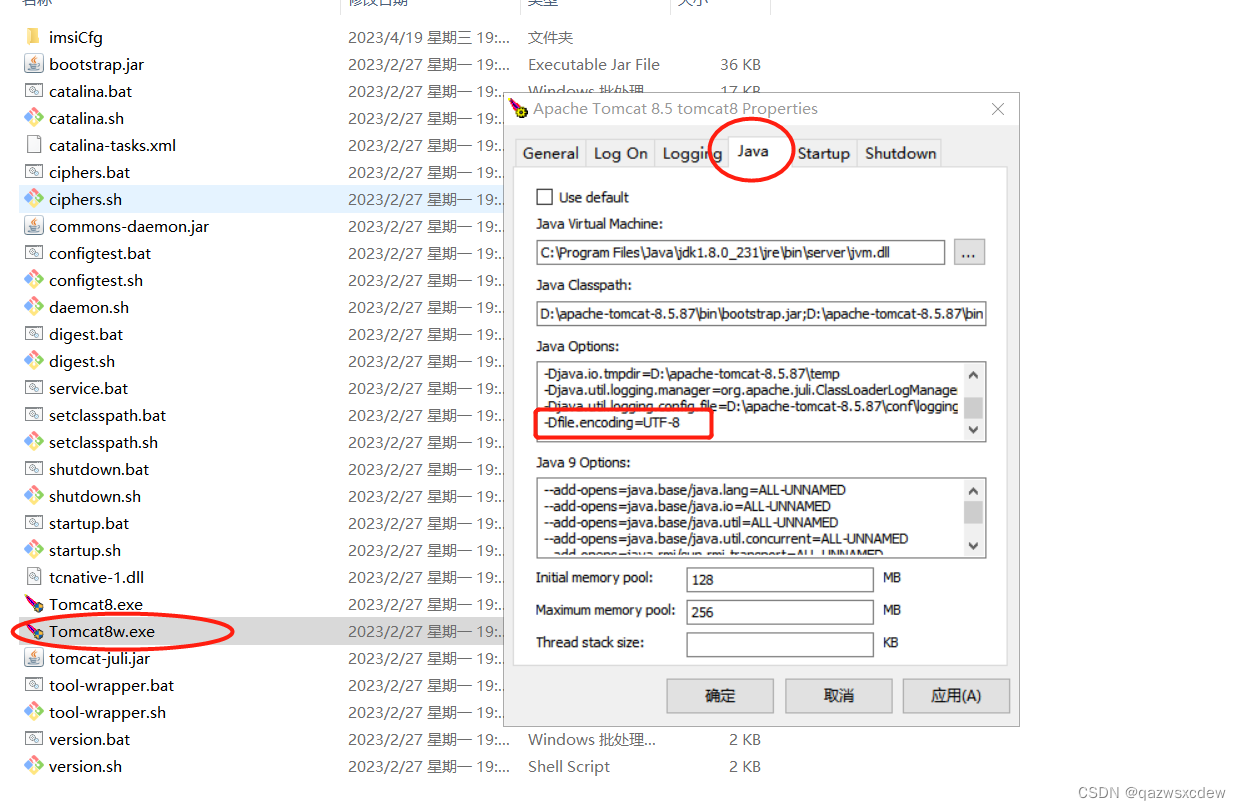Image resolution: width=1241 pixels, height=810 pixels.
Task: Click the Java Options scrollbar down arrow
Action: coord(973,428)
